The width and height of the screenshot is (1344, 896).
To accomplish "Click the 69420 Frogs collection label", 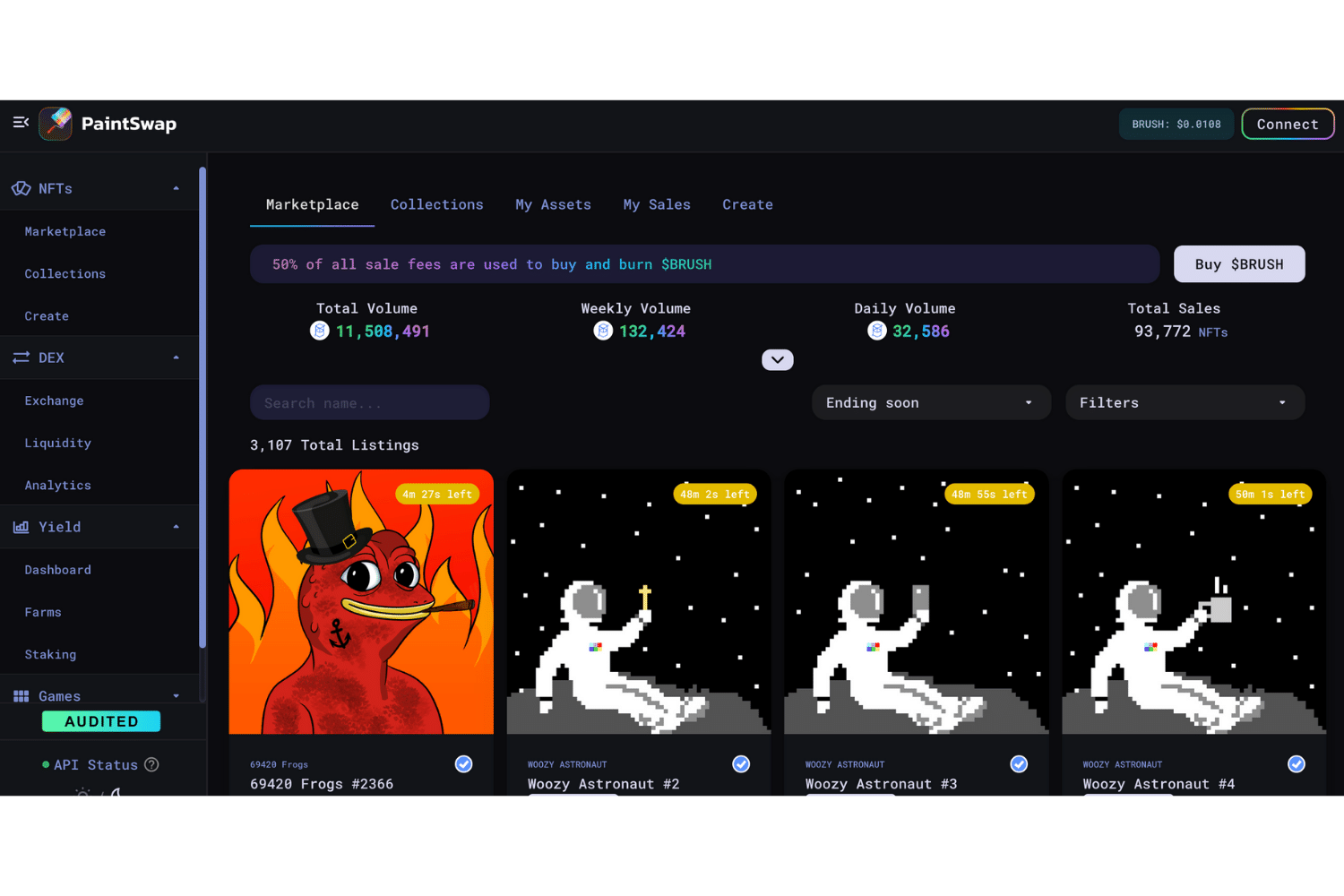I will pyautogui.click(x=279, y=764).
